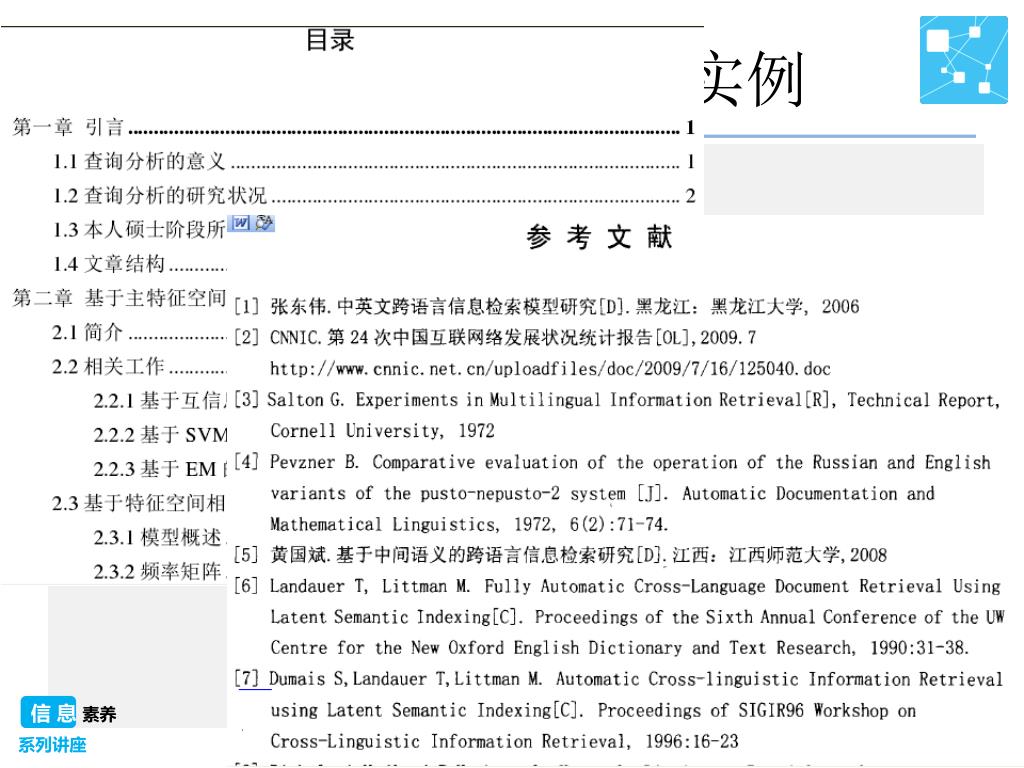Click the blue 信息 badge
Screen dimensions: 1024x768
point(48,712)
